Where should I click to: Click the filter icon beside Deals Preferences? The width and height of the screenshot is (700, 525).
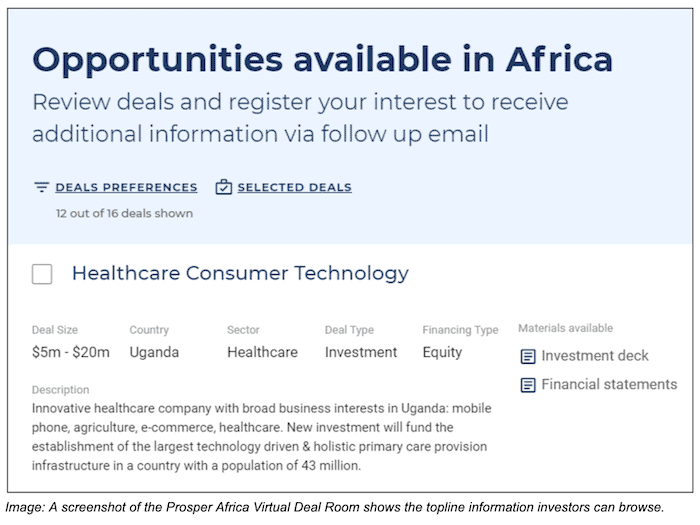tap(41, 187)
